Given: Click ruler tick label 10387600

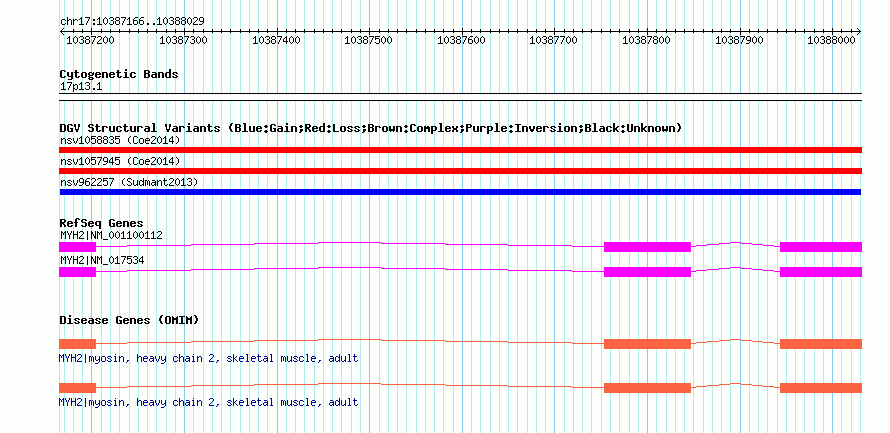Looking at the screenshot, I should click(x=461, y=40).
